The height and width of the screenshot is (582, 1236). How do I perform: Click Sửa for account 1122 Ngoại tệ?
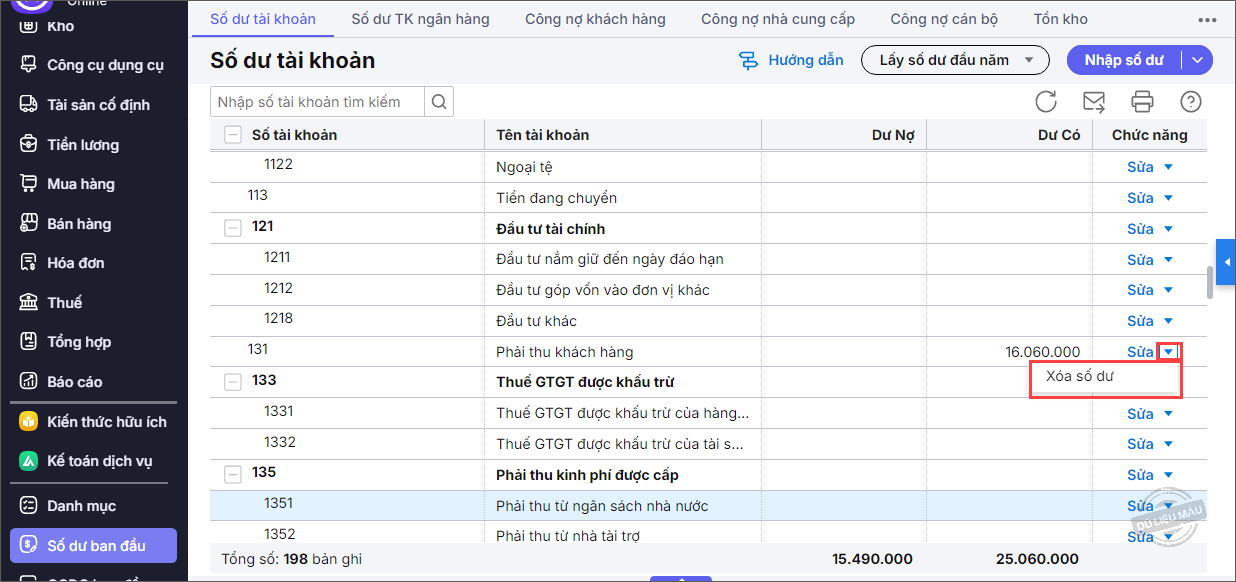(1140, 167)
